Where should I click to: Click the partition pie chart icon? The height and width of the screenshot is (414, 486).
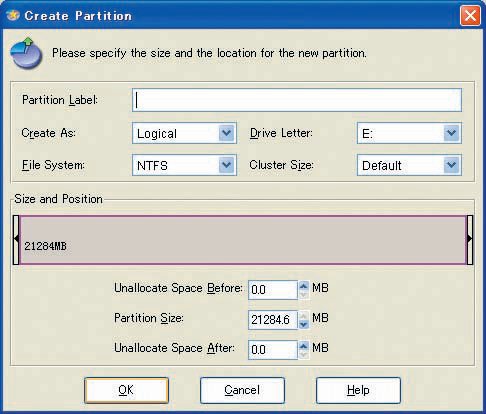click(x=26, y=53)
